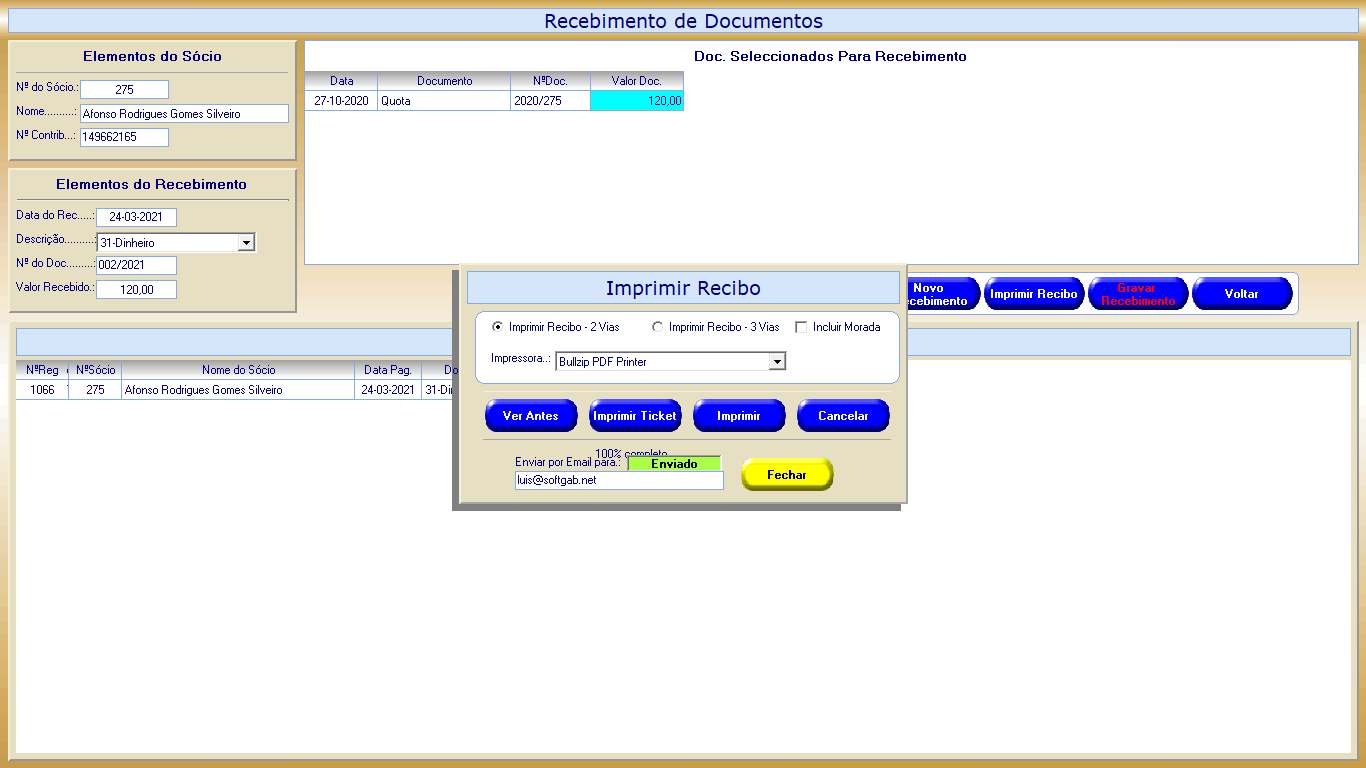Select the cyan 120,00 Valor Doc. cell

coord(637,101)
